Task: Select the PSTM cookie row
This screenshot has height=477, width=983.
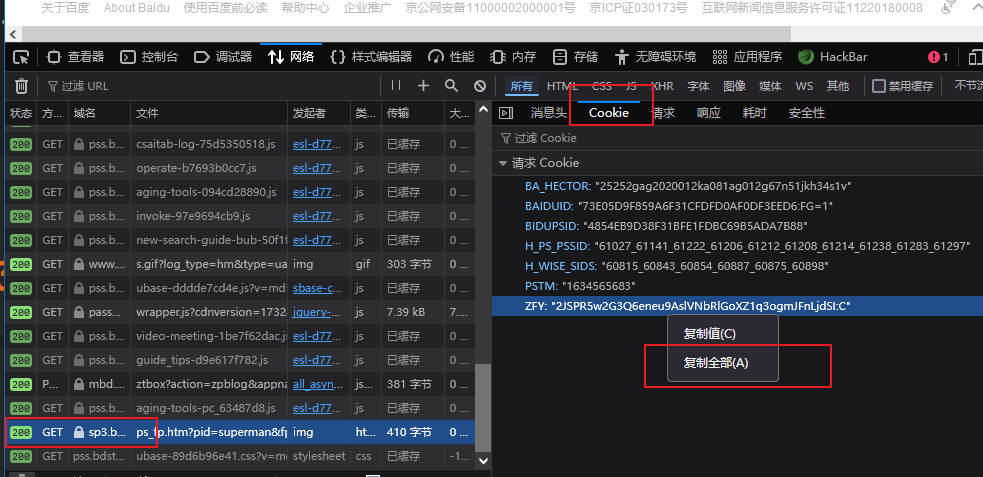Action: pyautogui.click(x=737, y=286)
